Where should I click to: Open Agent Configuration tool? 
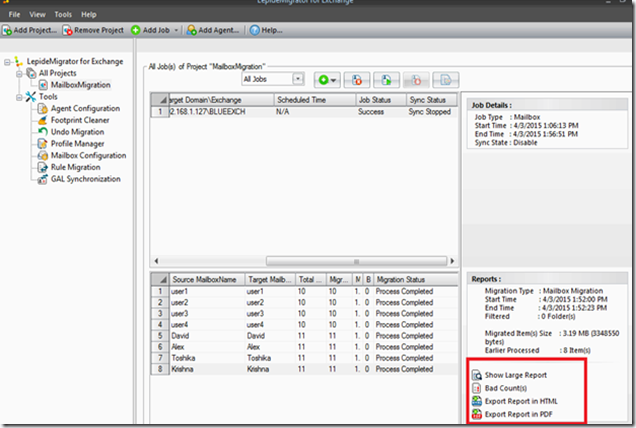tap(85, 108)
